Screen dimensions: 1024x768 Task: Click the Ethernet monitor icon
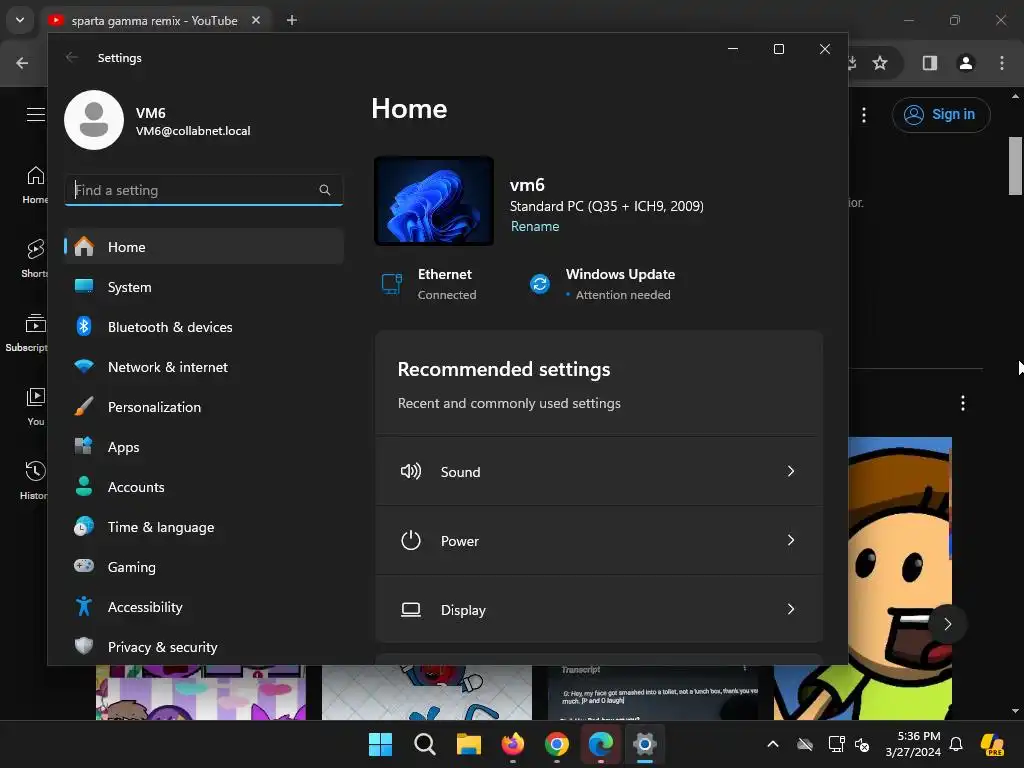coord(391,284)
